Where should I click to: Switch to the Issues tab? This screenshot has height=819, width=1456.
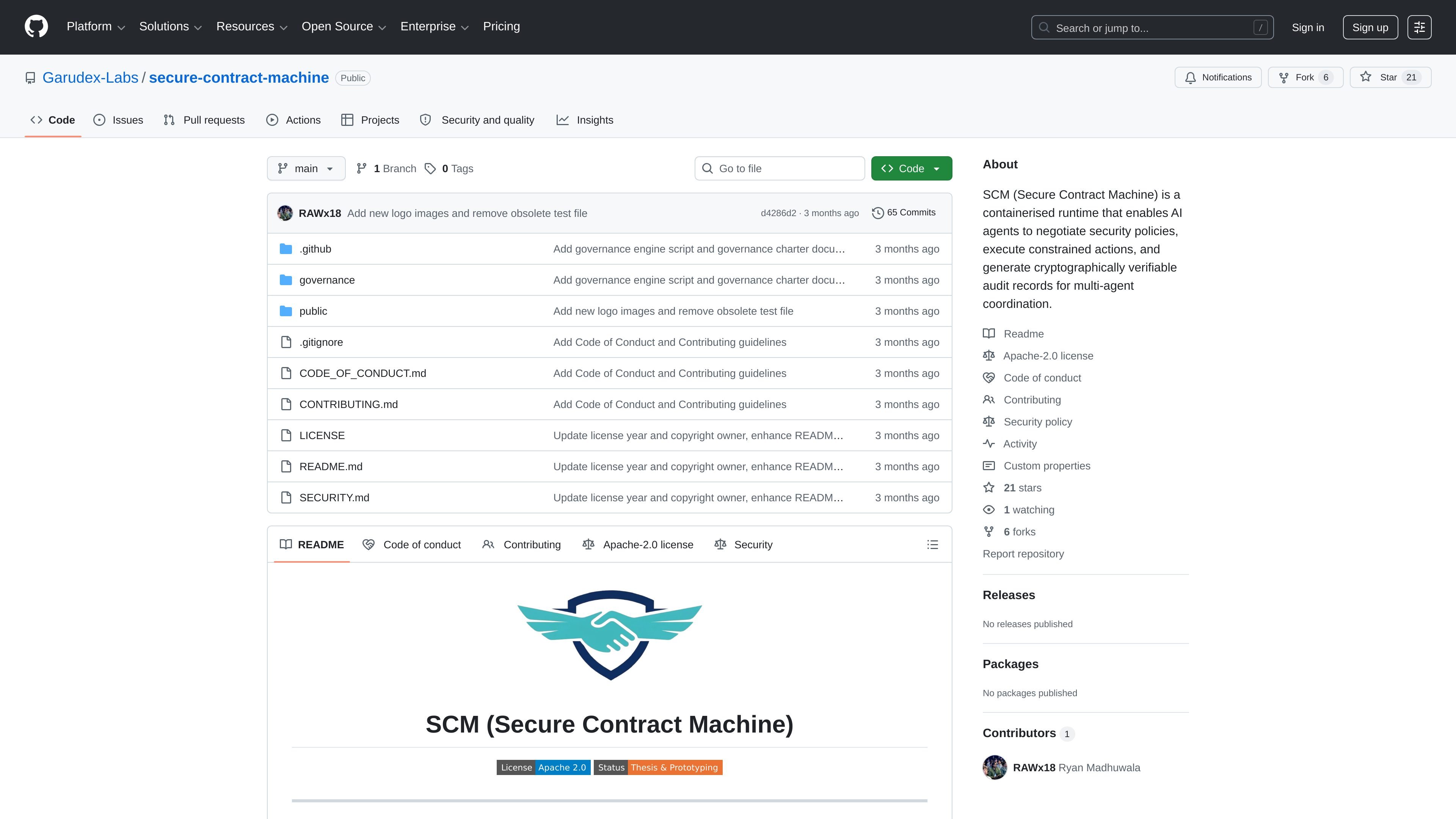click(x=118, y=120)
